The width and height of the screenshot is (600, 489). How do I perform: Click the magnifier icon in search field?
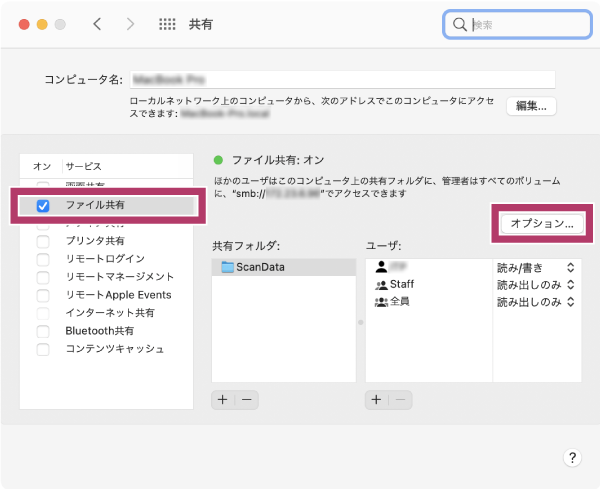tap(459, 24)
